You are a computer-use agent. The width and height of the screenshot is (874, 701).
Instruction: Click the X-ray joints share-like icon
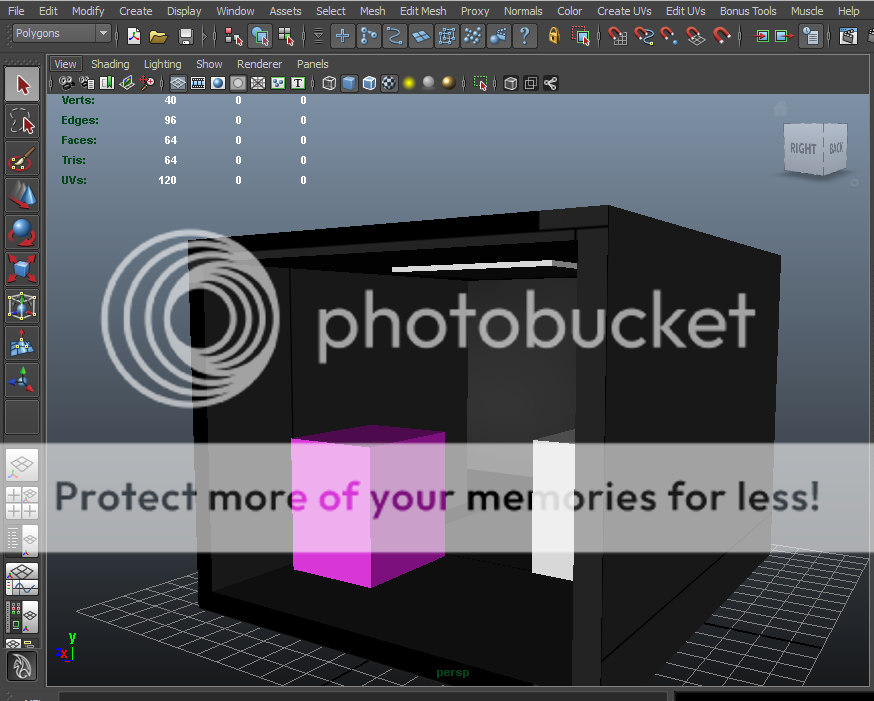click(x=551, y=84)
